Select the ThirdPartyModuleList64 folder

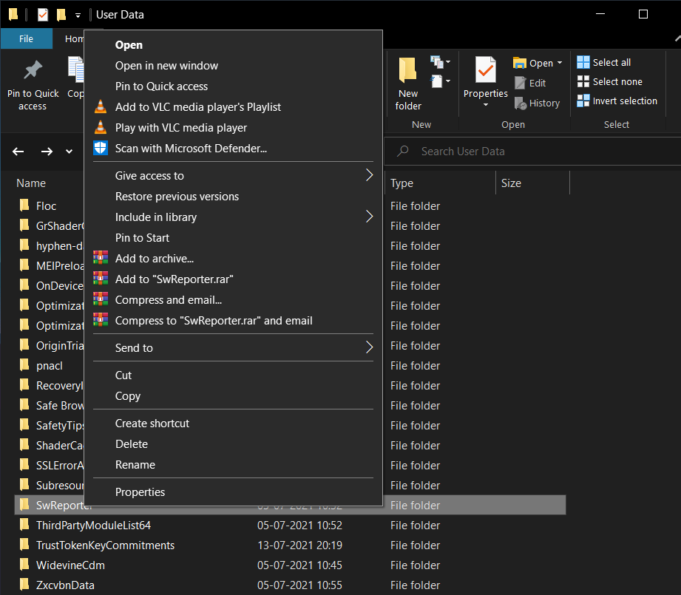93,525
